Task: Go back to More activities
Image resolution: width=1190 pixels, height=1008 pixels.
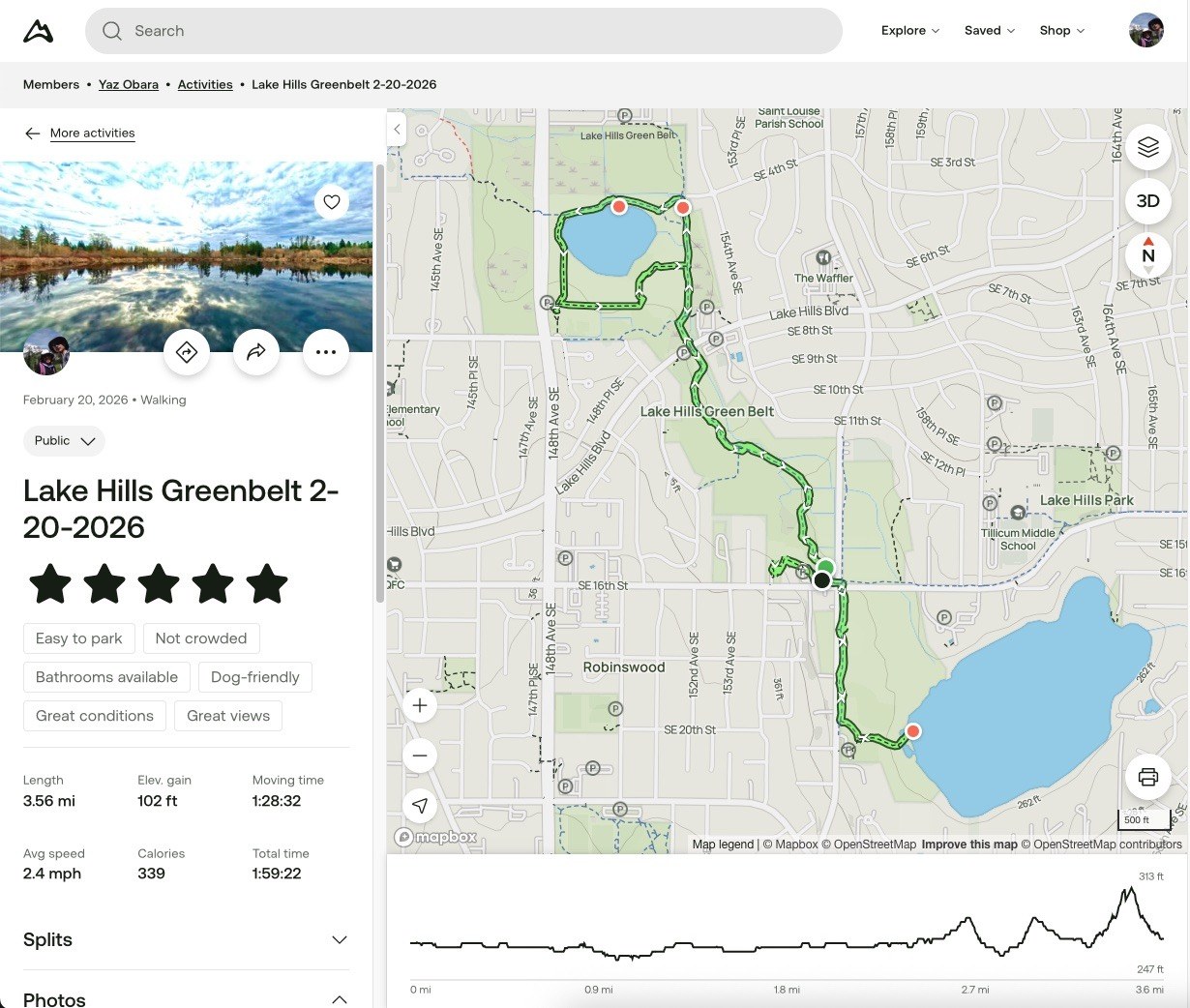Action: point(92,133)
